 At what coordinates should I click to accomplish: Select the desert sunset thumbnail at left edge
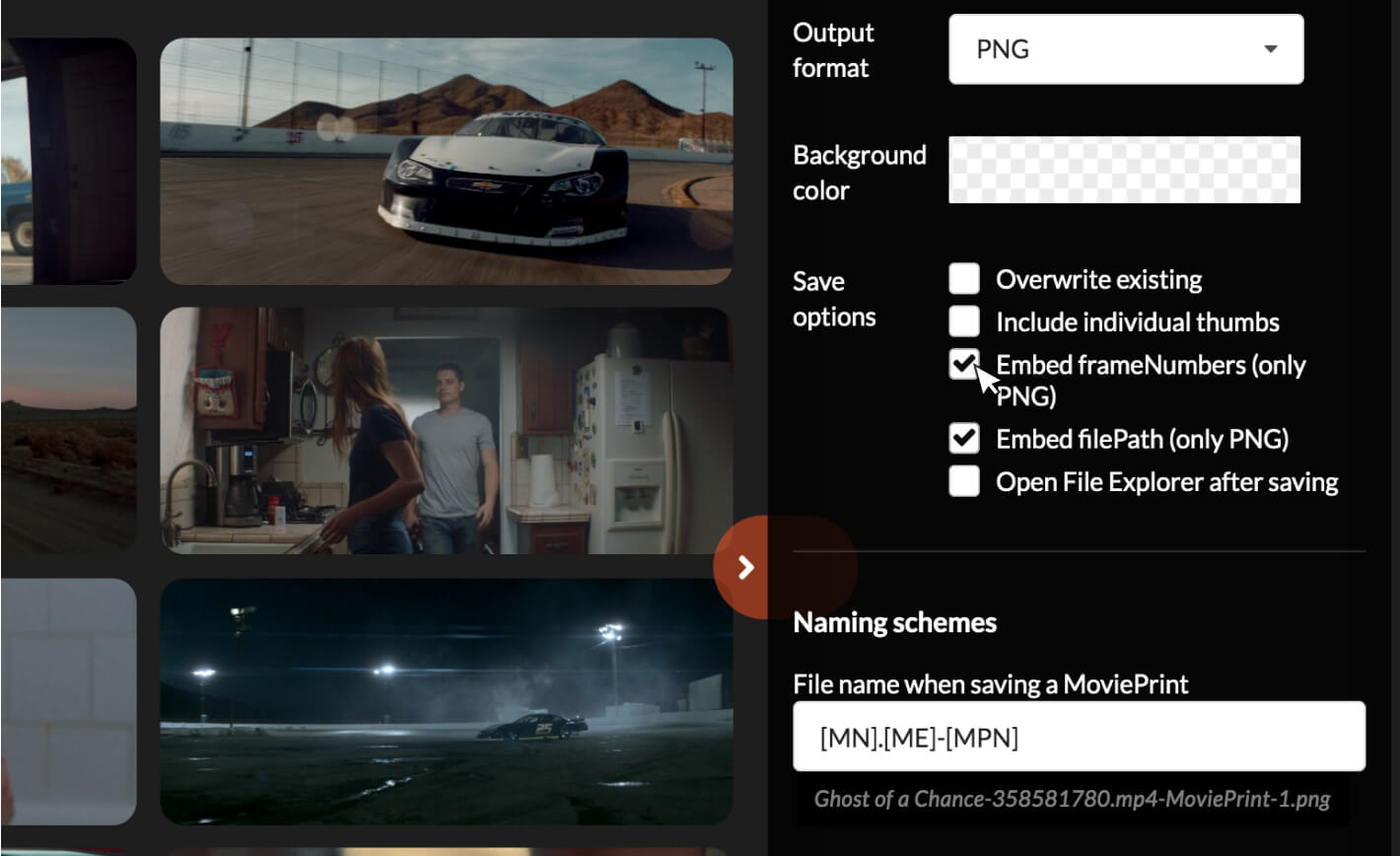68,431
